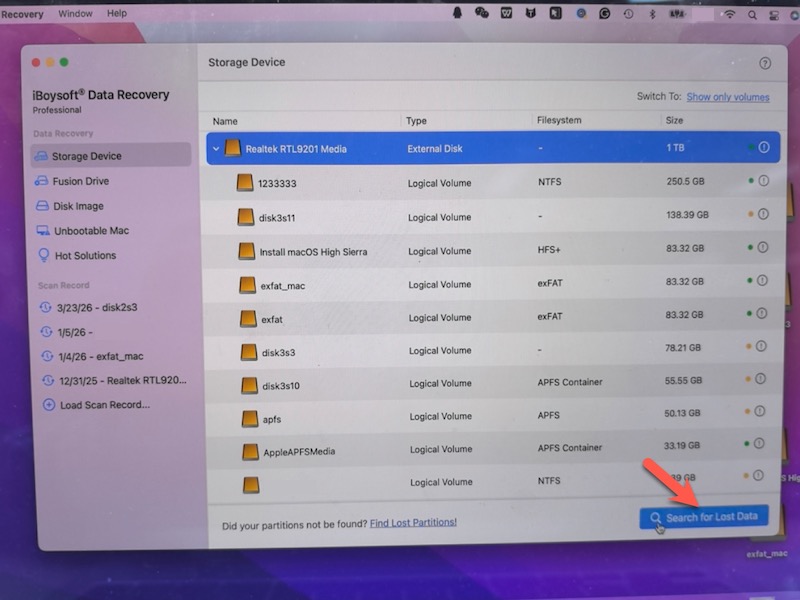Click the info icon beside Realtek RTL9201 Media
This screenshot has height=600, width=800.
pyautogui.click(x=763, y=147)
